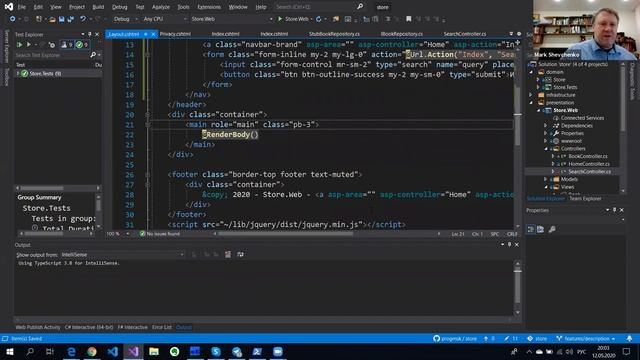Screen dimensions: 640x360
Task: Click the Navigate Backward toolbar icon
Action: 13,19
